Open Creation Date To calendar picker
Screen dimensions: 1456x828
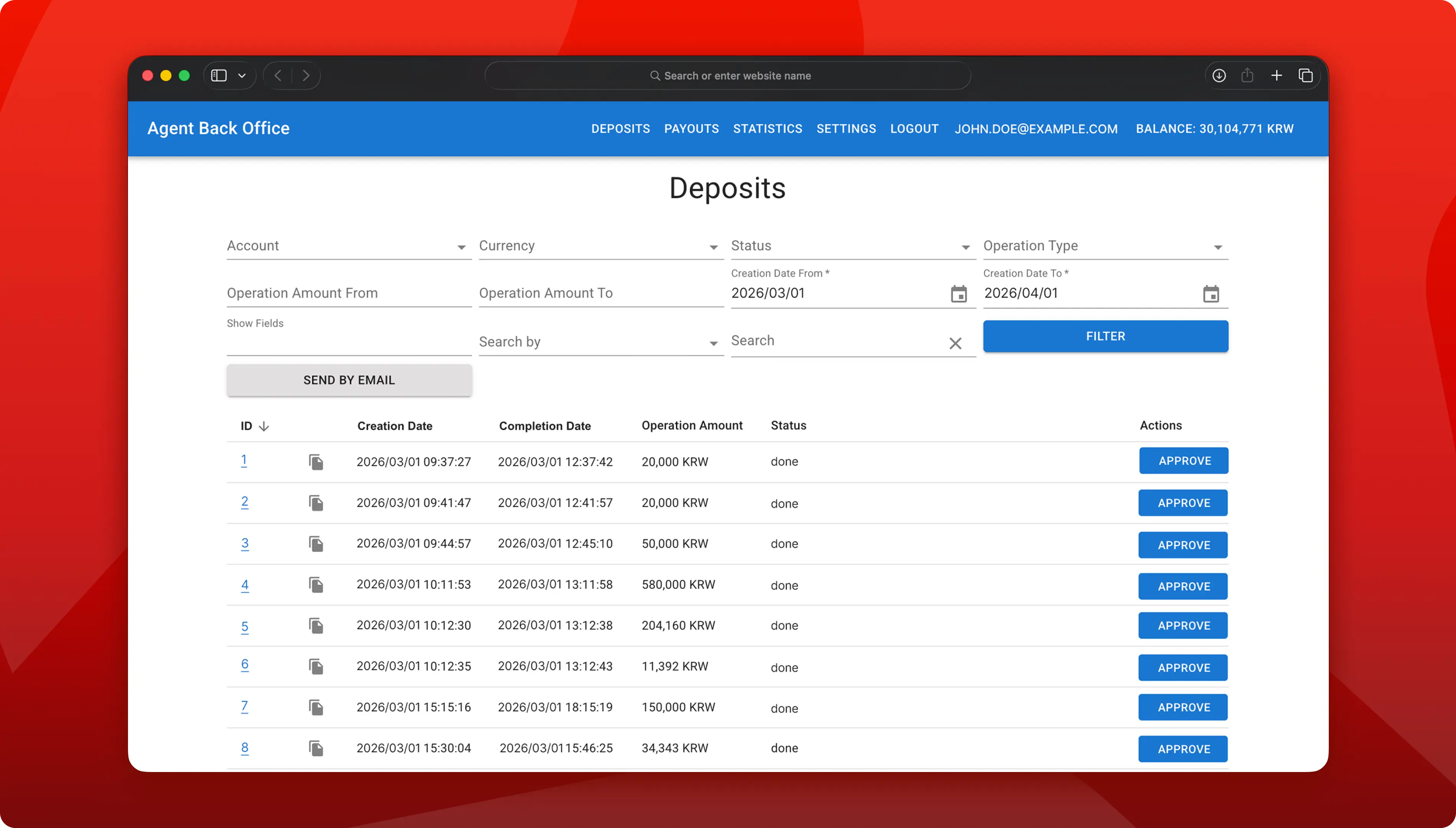tap(1210, 294)
